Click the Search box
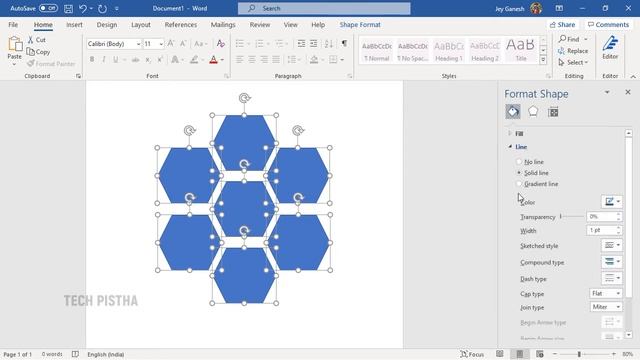 [324, 8]
